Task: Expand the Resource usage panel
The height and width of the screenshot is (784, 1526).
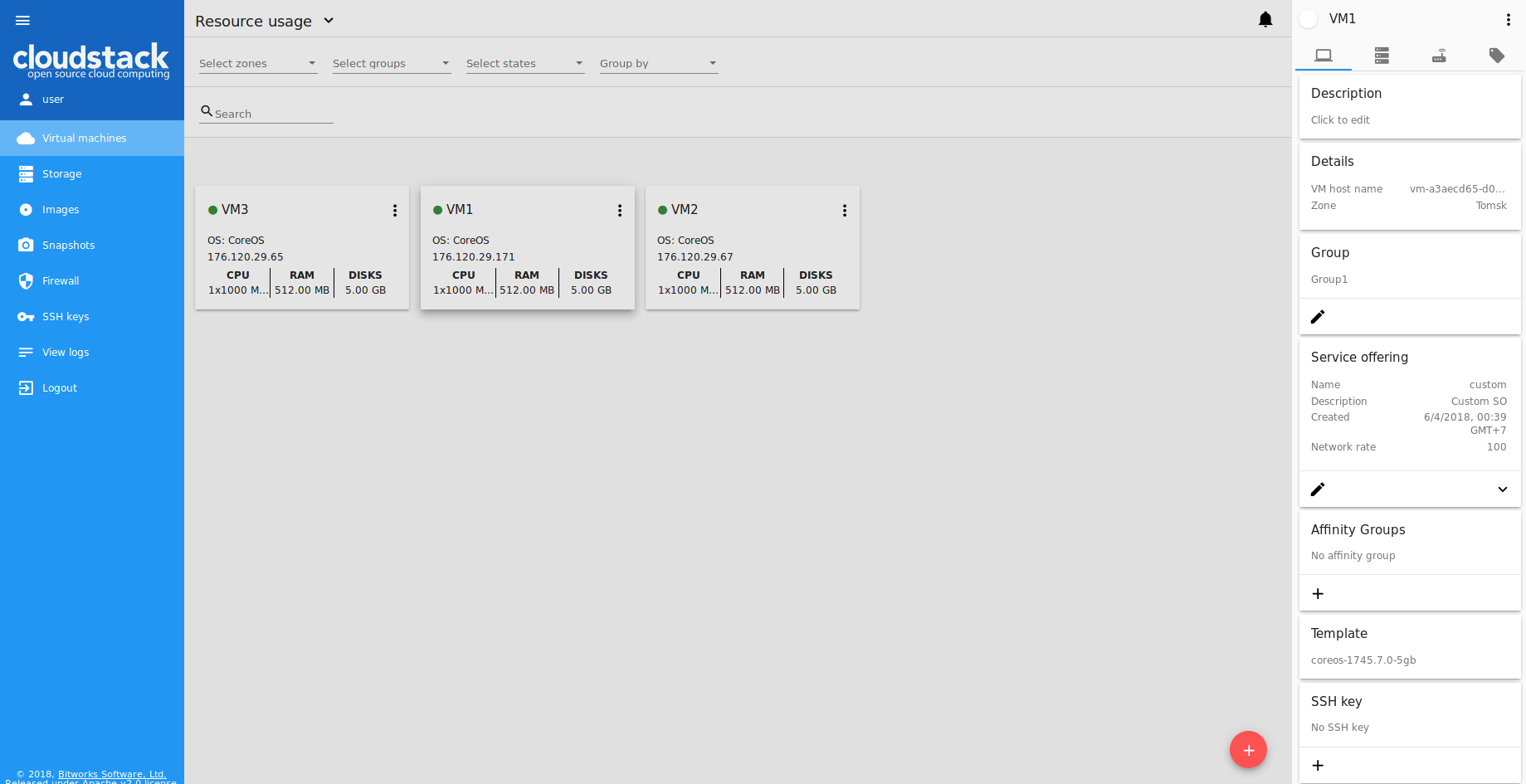Action: click(x=329, y=21)
